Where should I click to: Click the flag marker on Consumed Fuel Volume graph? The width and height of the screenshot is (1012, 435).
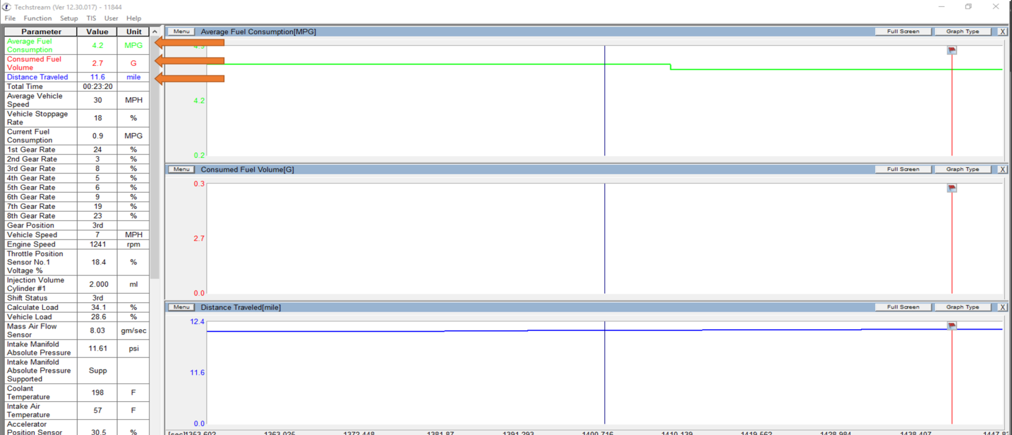952,188
